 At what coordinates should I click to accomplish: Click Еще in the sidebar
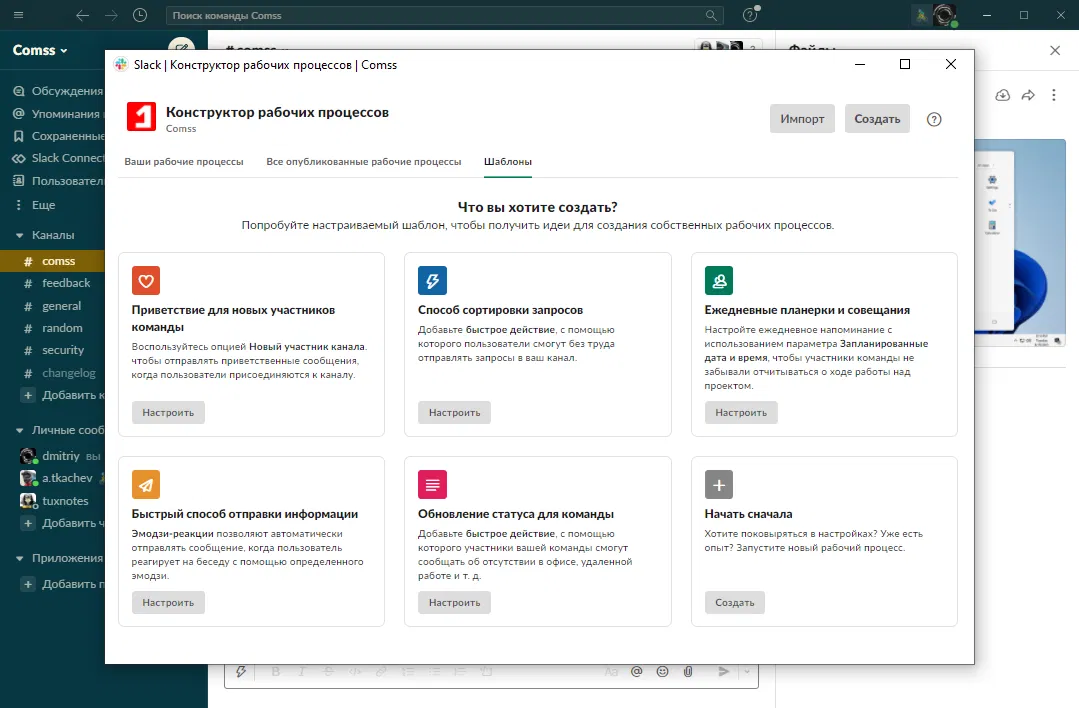tap(34, 205)
